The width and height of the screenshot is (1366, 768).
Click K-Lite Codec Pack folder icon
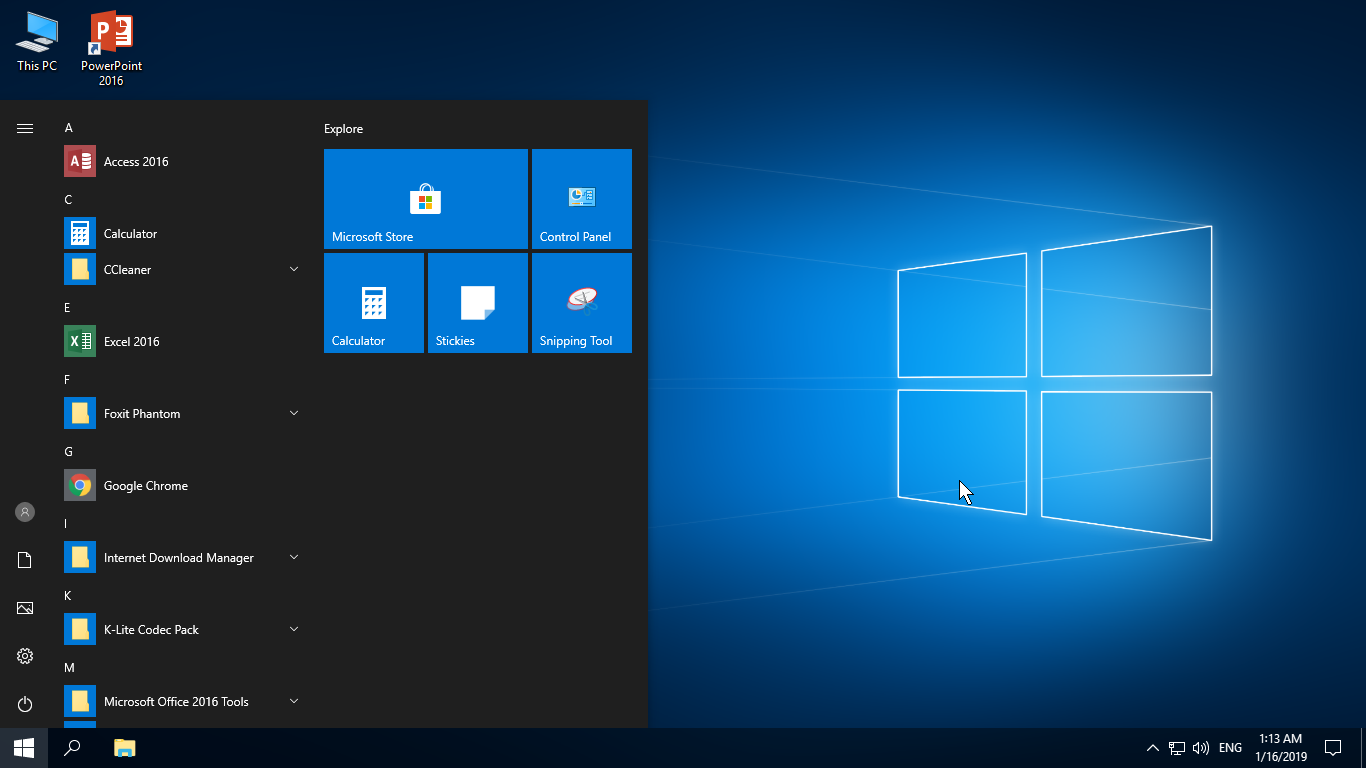80,629
